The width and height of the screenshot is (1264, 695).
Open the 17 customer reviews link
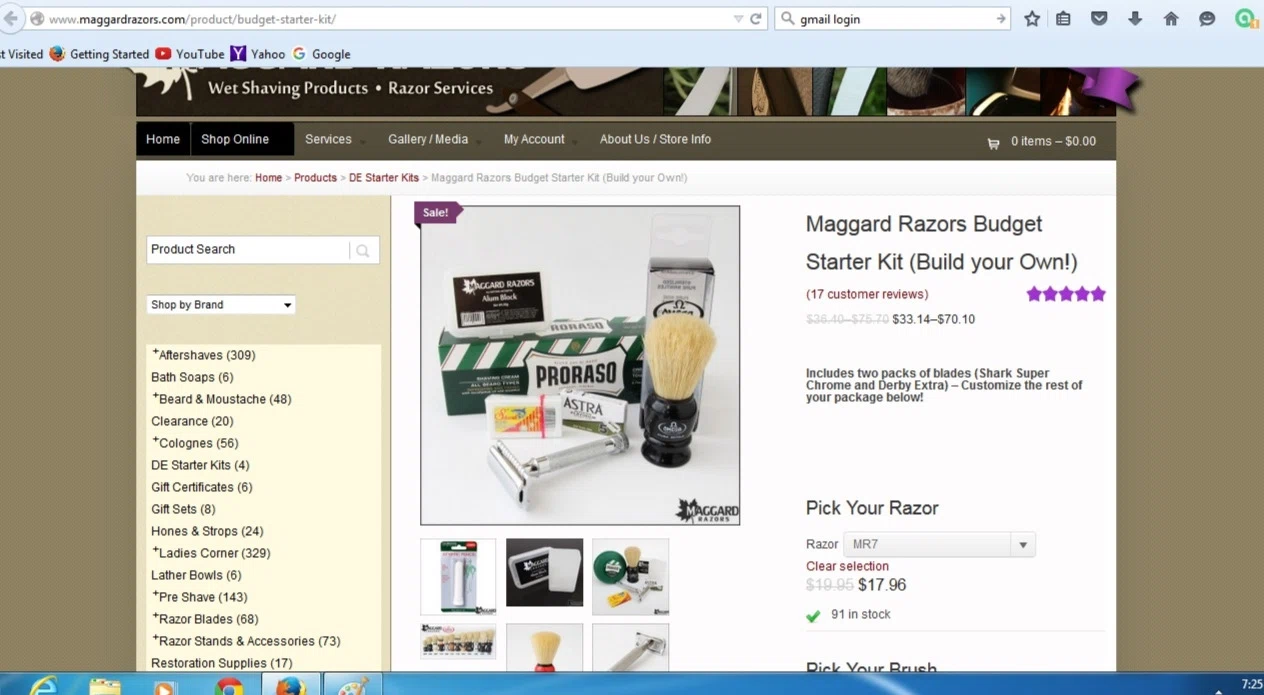coord(867,294)
